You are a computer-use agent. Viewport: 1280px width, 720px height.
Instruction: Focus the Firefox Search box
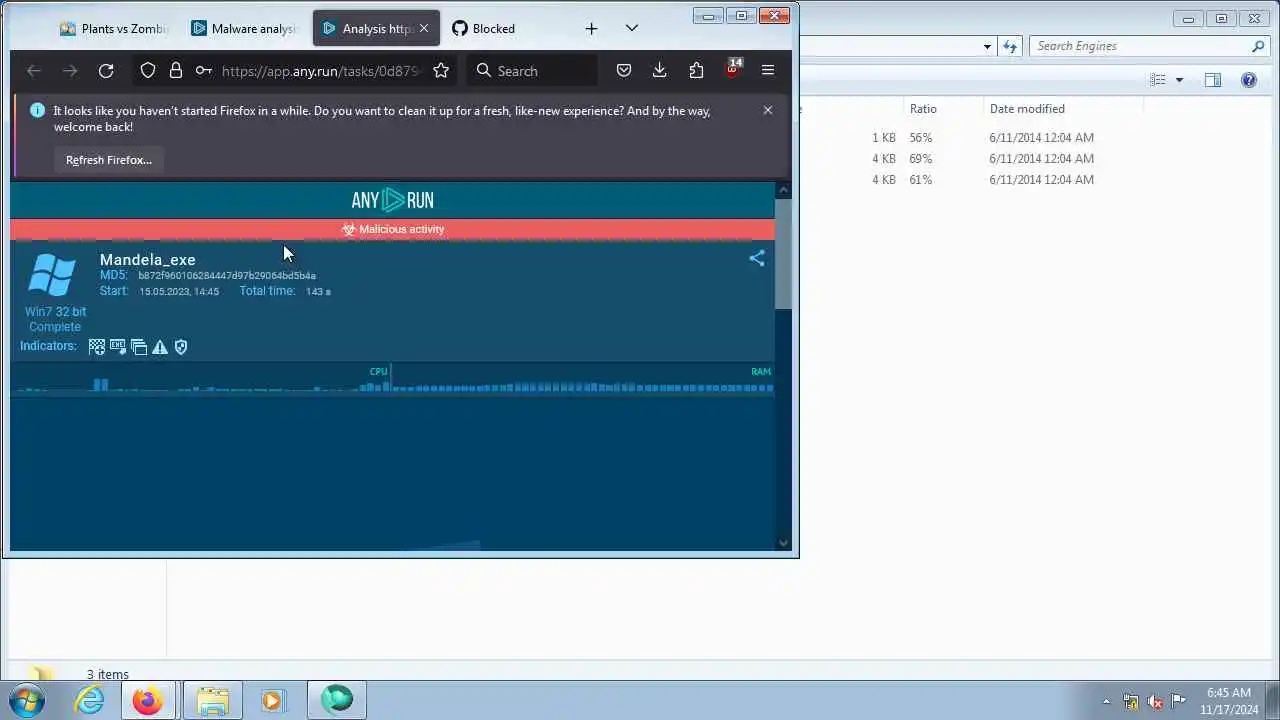(531, 71)
